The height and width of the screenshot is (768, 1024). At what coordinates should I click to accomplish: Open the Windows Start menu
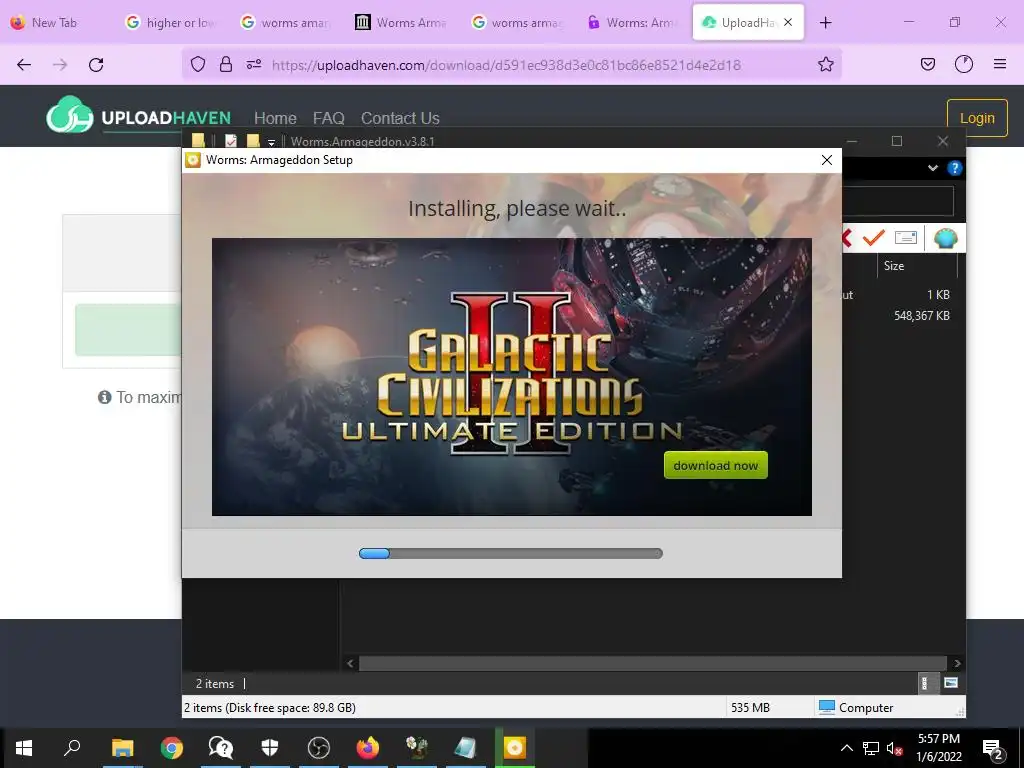pyautogui.click(x=24, y=747)
